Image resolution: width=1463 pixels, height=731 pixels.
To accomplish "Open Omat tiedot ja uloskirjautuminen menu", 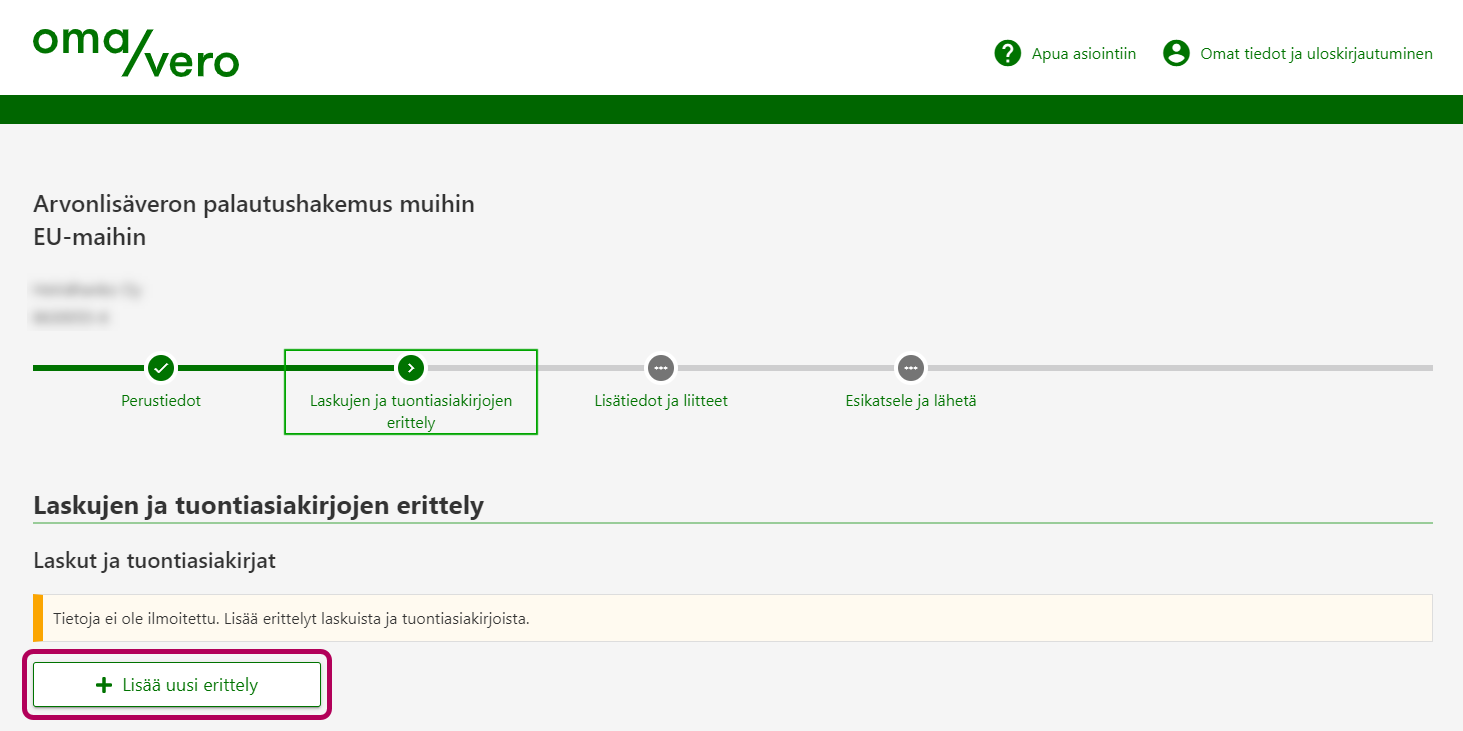I will tap(1316, 54).
